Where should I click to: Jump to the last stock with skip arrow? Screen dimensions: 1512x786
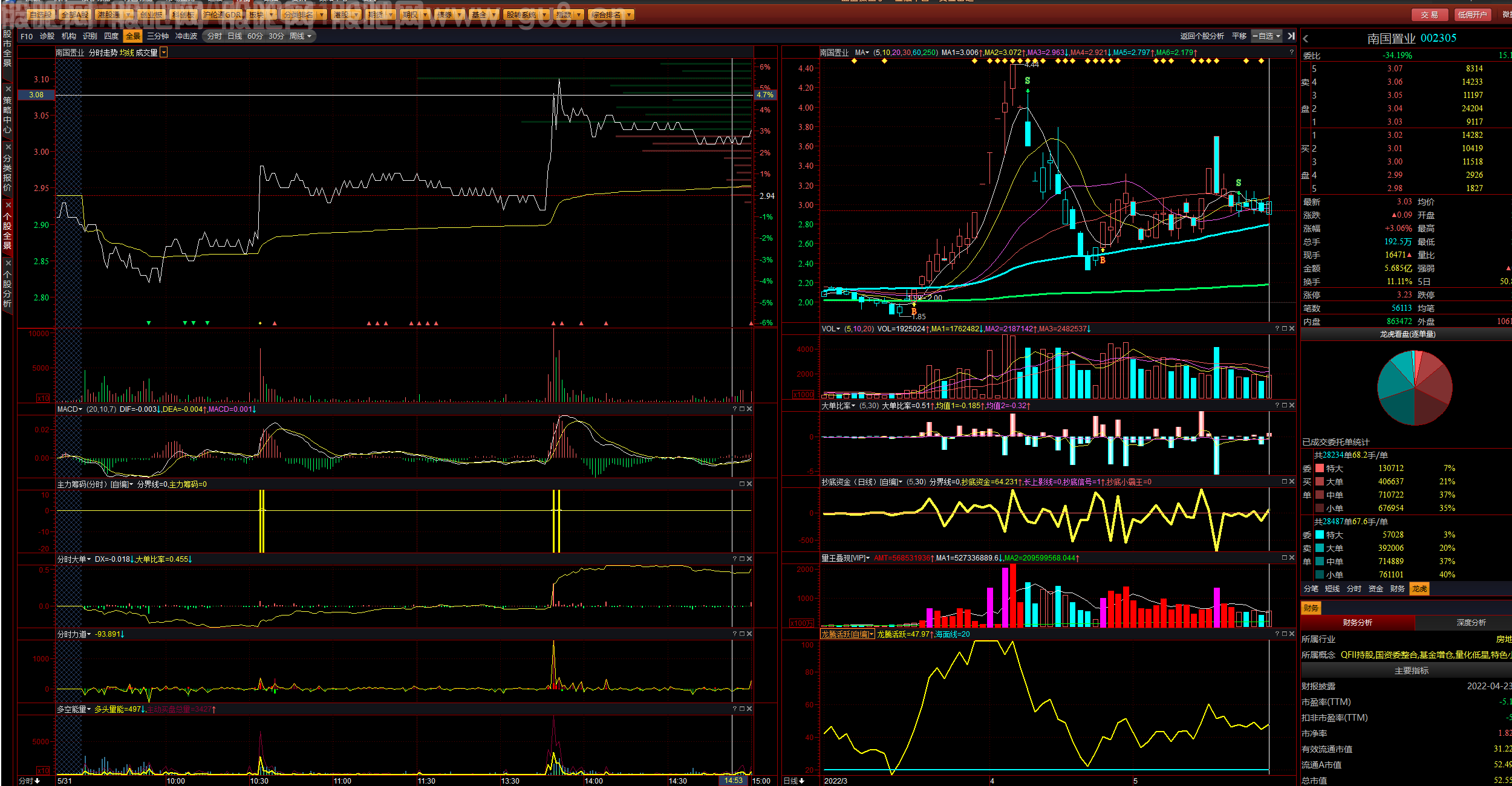pos(1291,36)
